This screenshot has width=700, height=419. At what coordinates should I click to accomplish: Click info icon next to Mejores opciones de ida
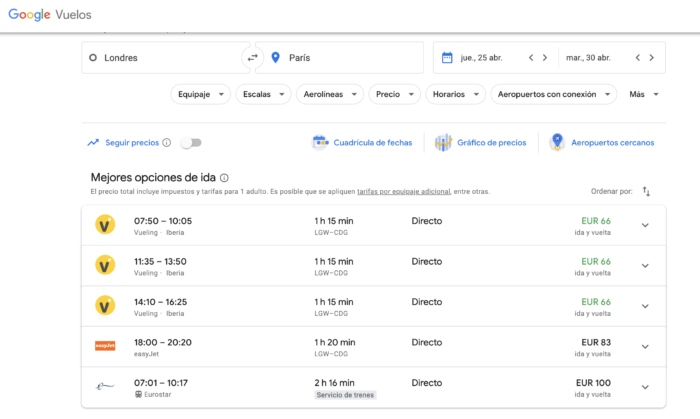click(224, 177)
